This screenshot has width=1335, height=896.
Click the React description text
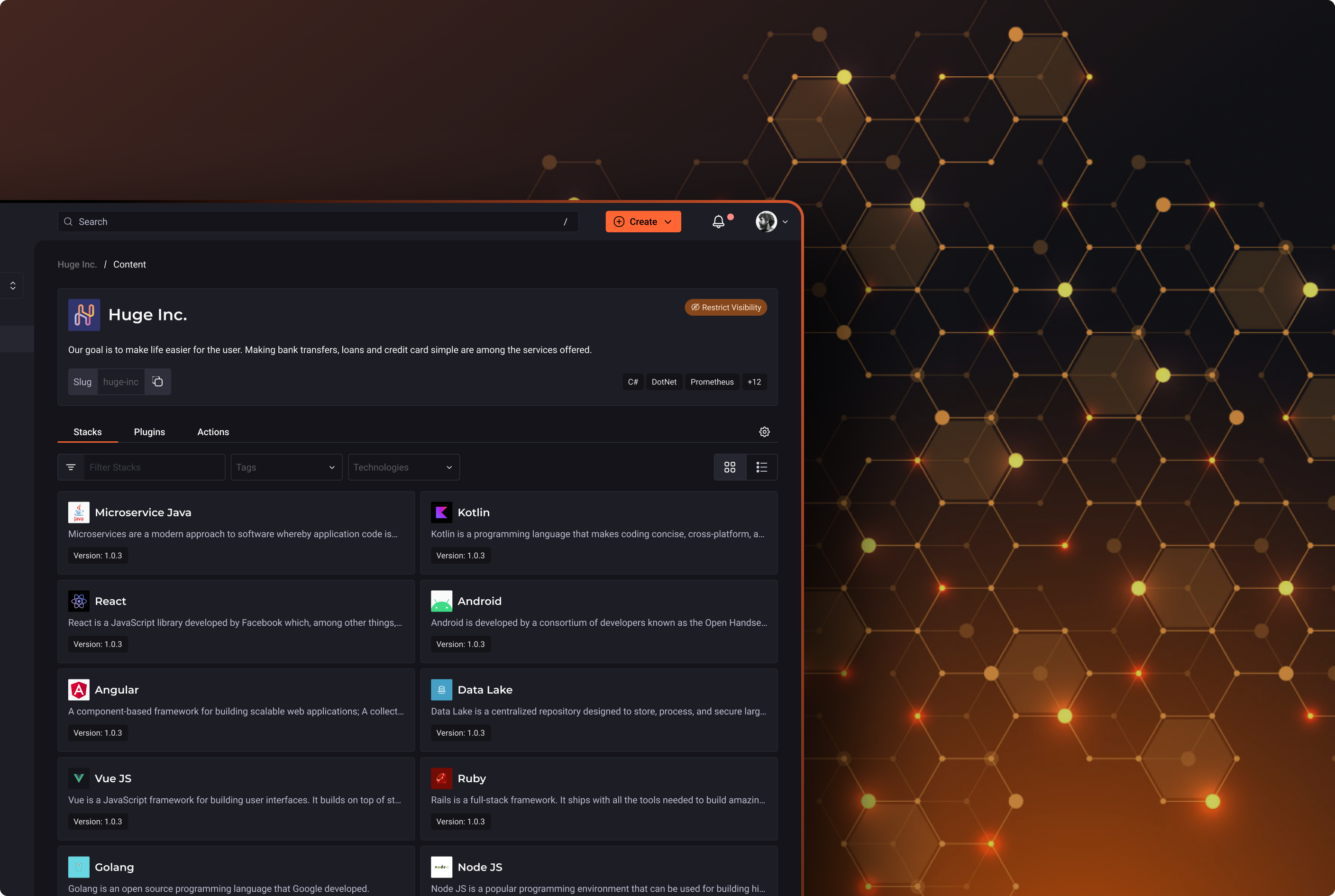pos(235,623)
